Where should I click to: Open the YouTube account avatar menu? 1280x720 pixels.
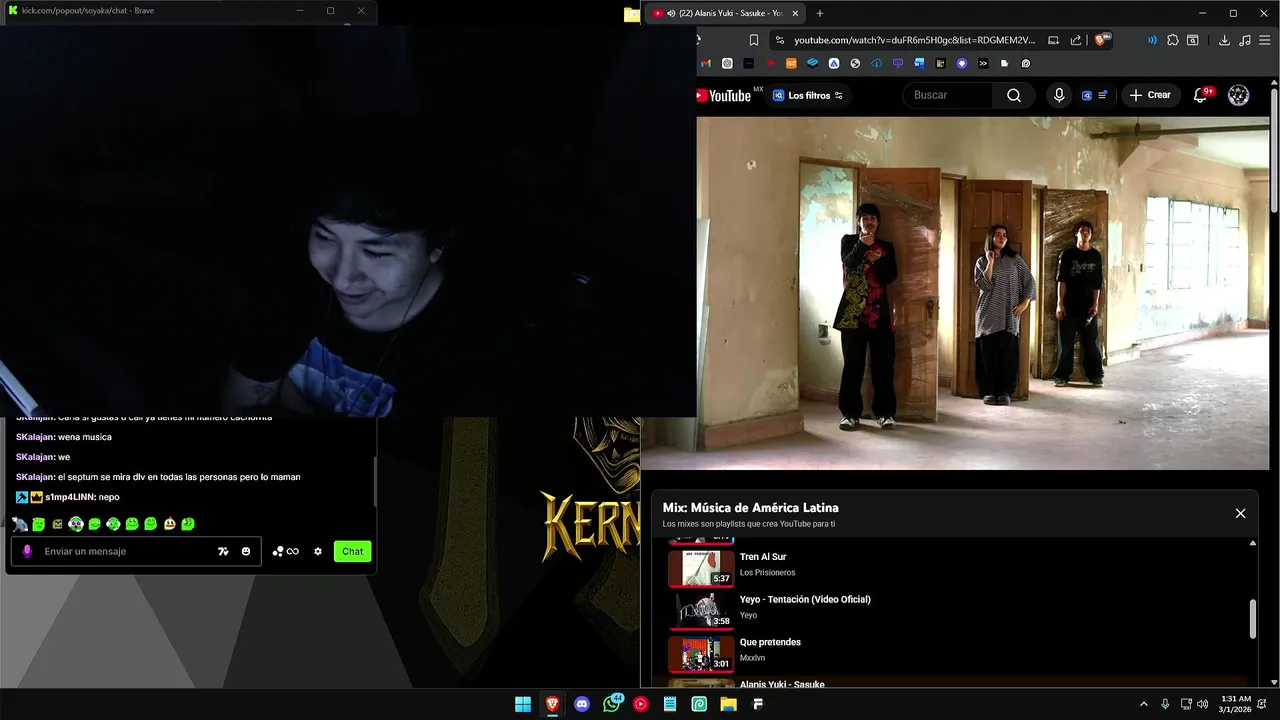[x=1238, y=95]
